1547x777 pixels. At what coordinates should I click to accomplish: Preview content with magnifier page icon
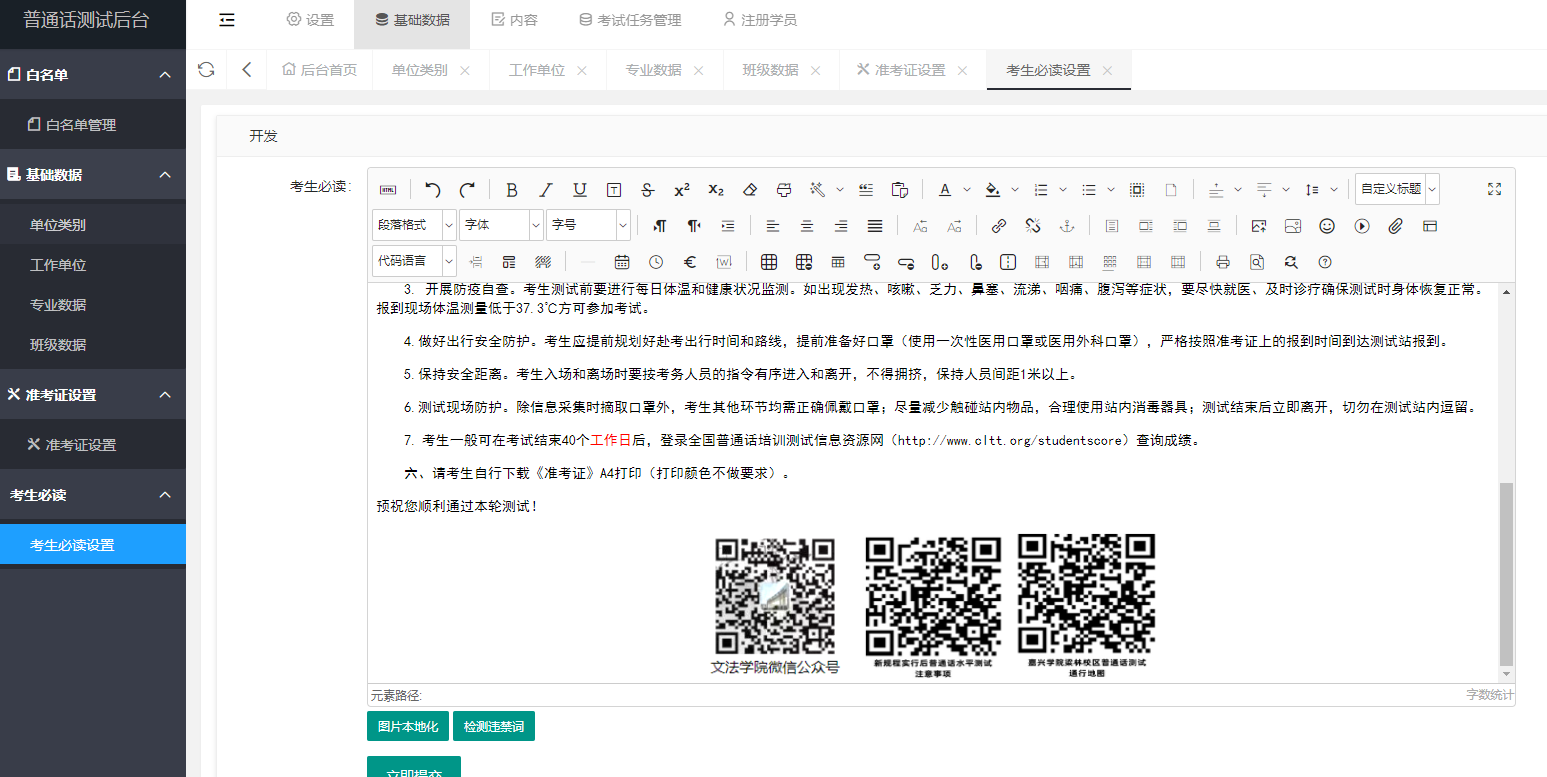pos(1257,262)
